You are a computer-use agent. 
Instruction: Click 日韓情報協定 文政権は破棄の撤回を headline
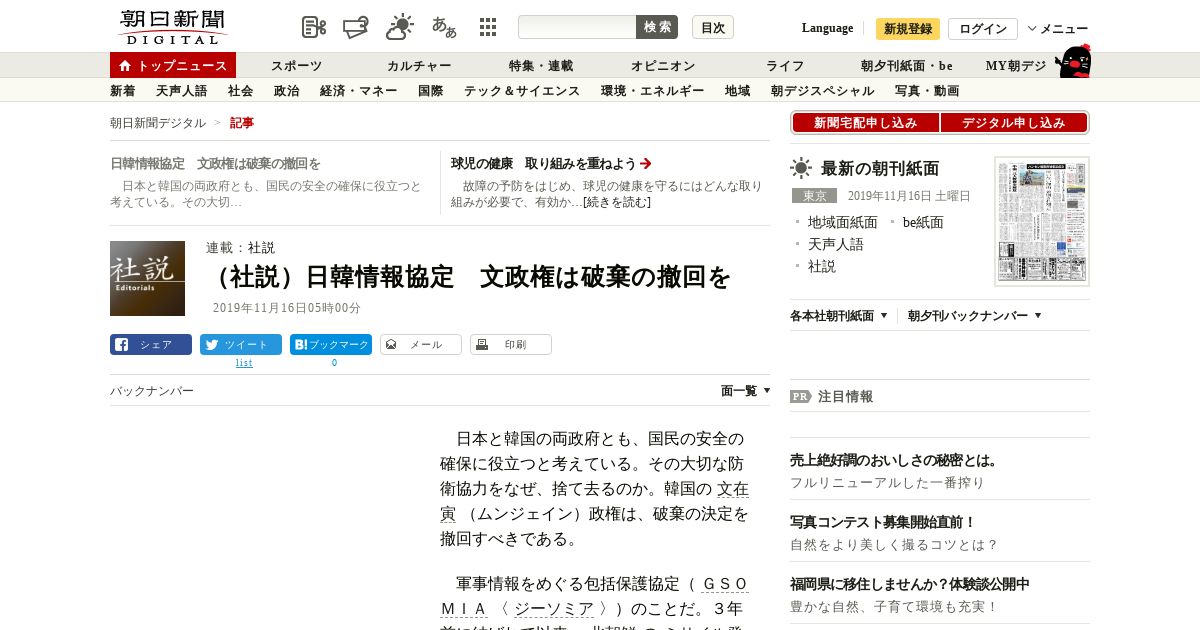[215, 163]
